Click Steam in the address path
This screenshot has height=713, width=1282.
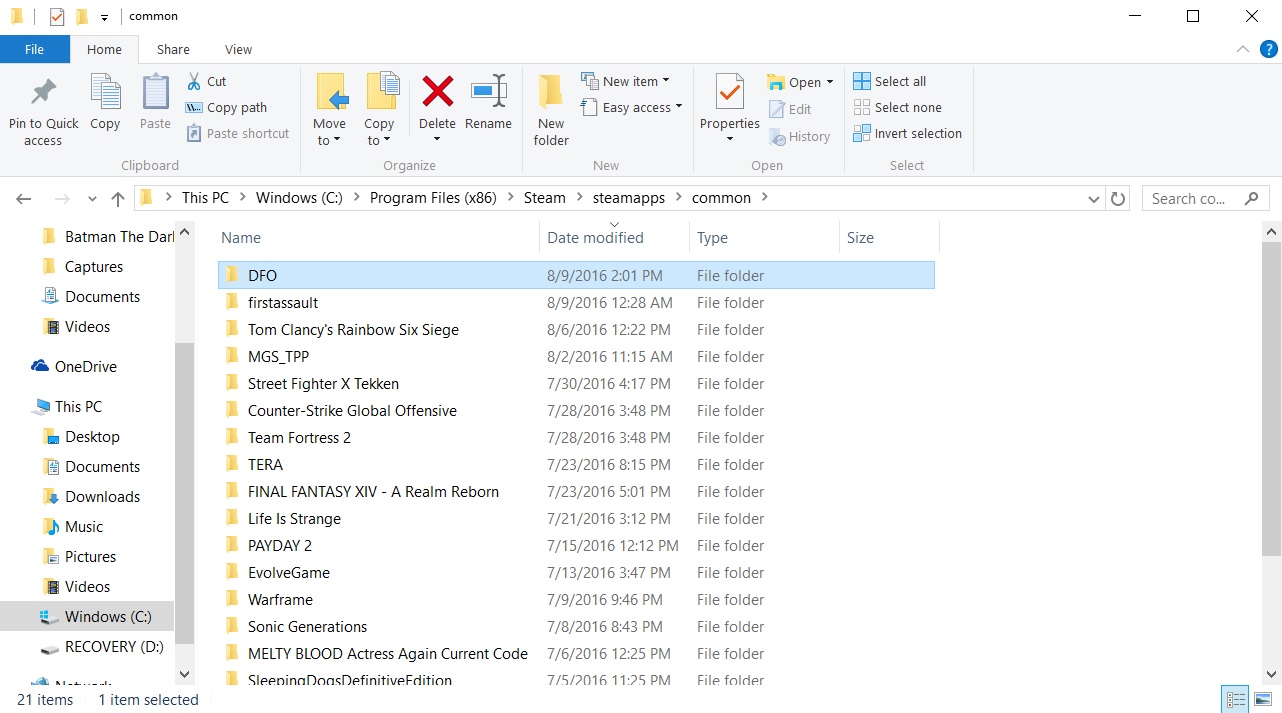pyautogui.click(x=545, y=198)
